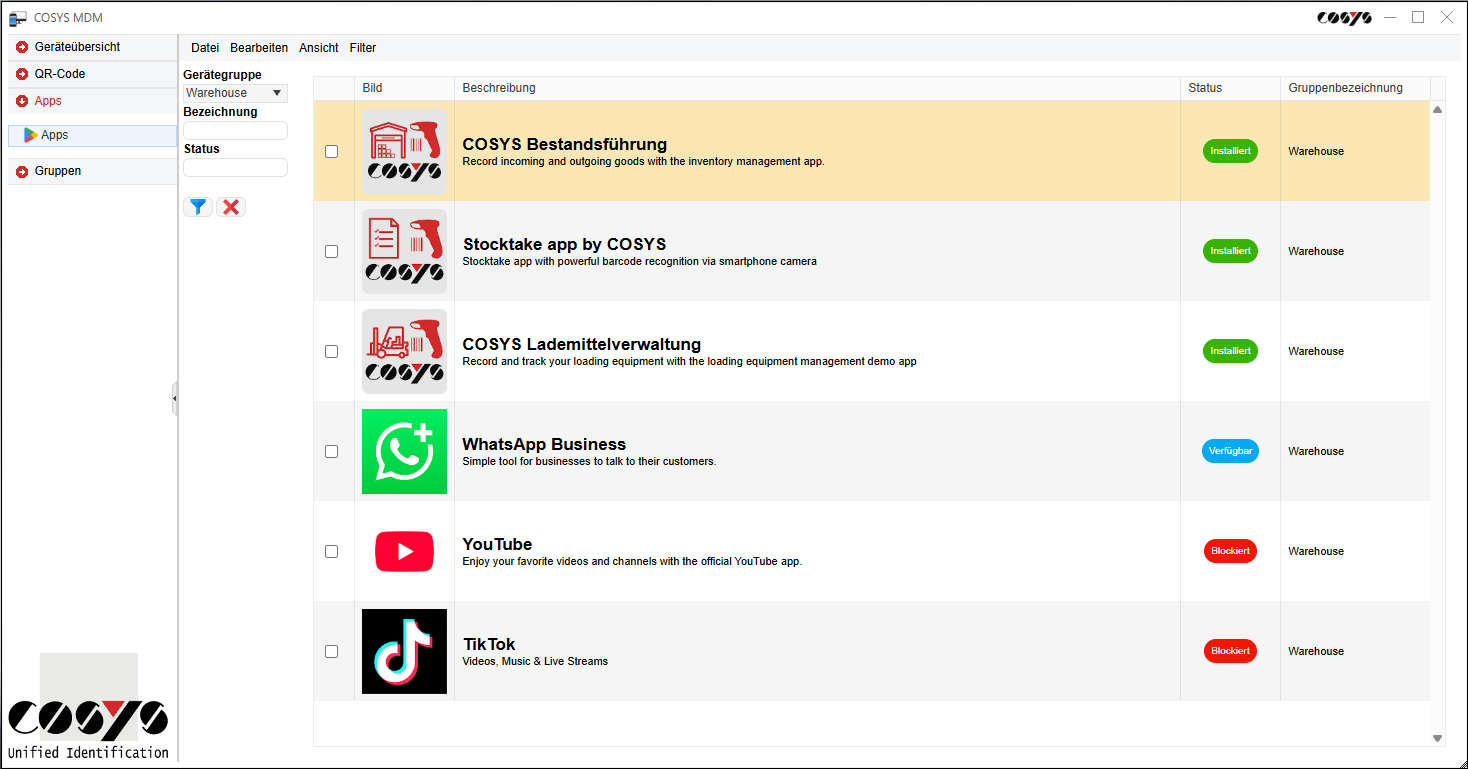Clear filter with the red X icon

[231, 207]
